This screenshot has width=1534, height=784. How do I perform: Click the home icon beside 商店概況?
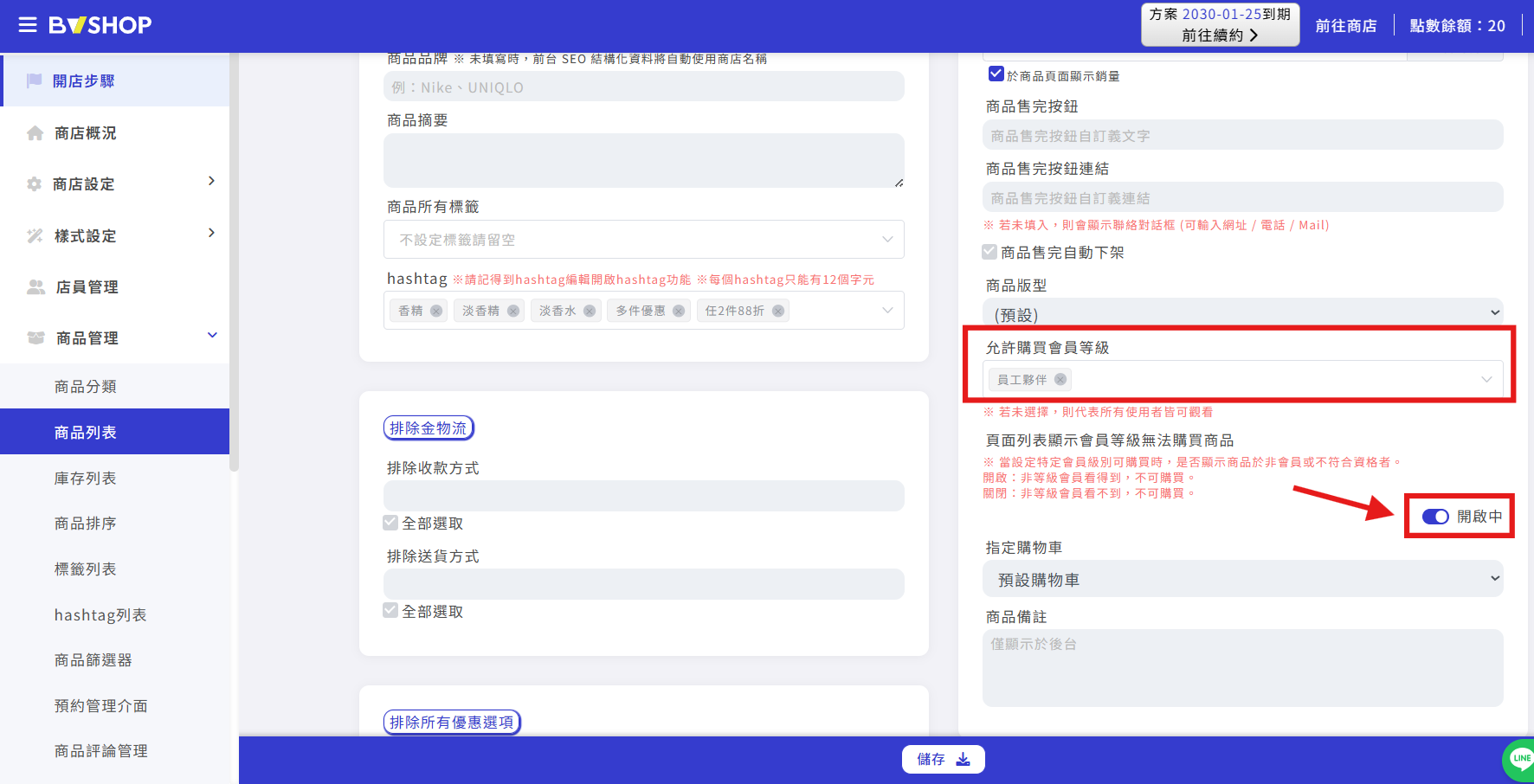tap(35, 133)
